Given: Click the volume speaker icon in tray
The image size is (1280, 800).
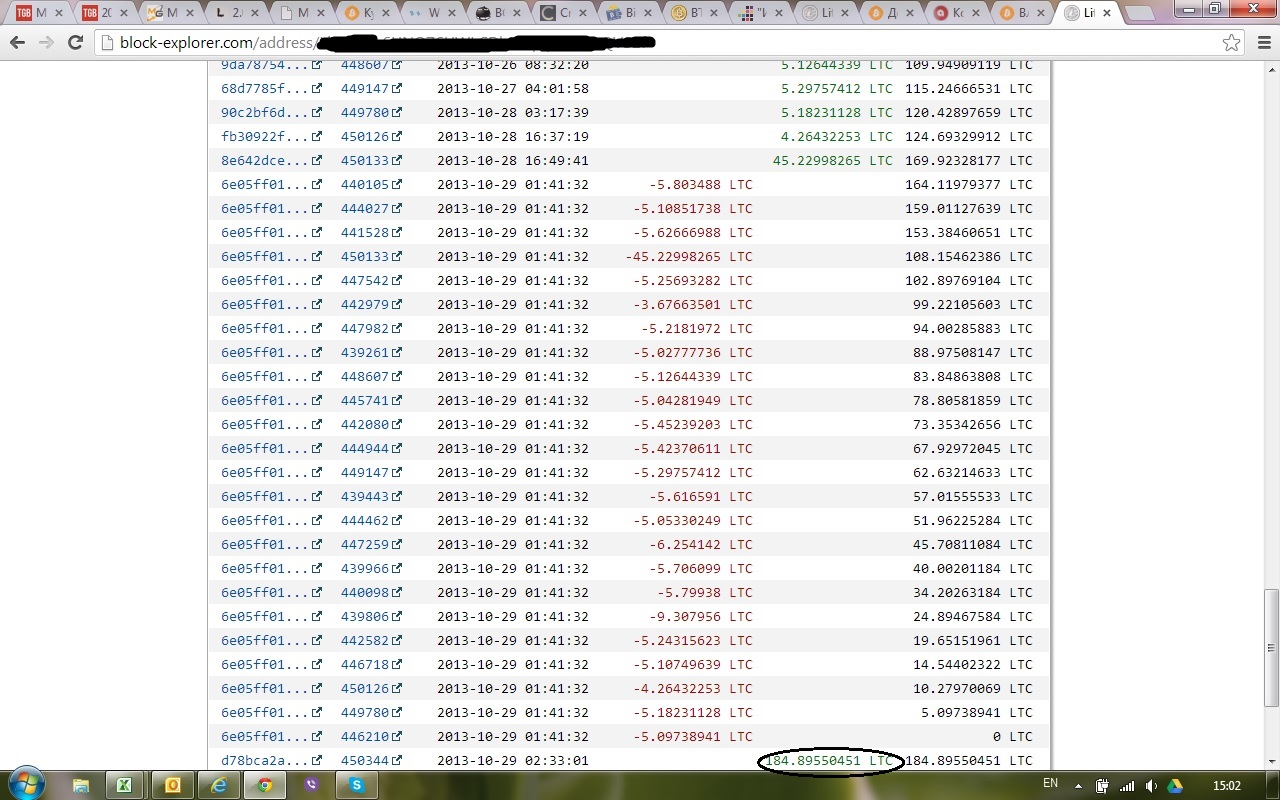Looking at the screenshot, I should pyautogui.click(x=1151, y=786).
